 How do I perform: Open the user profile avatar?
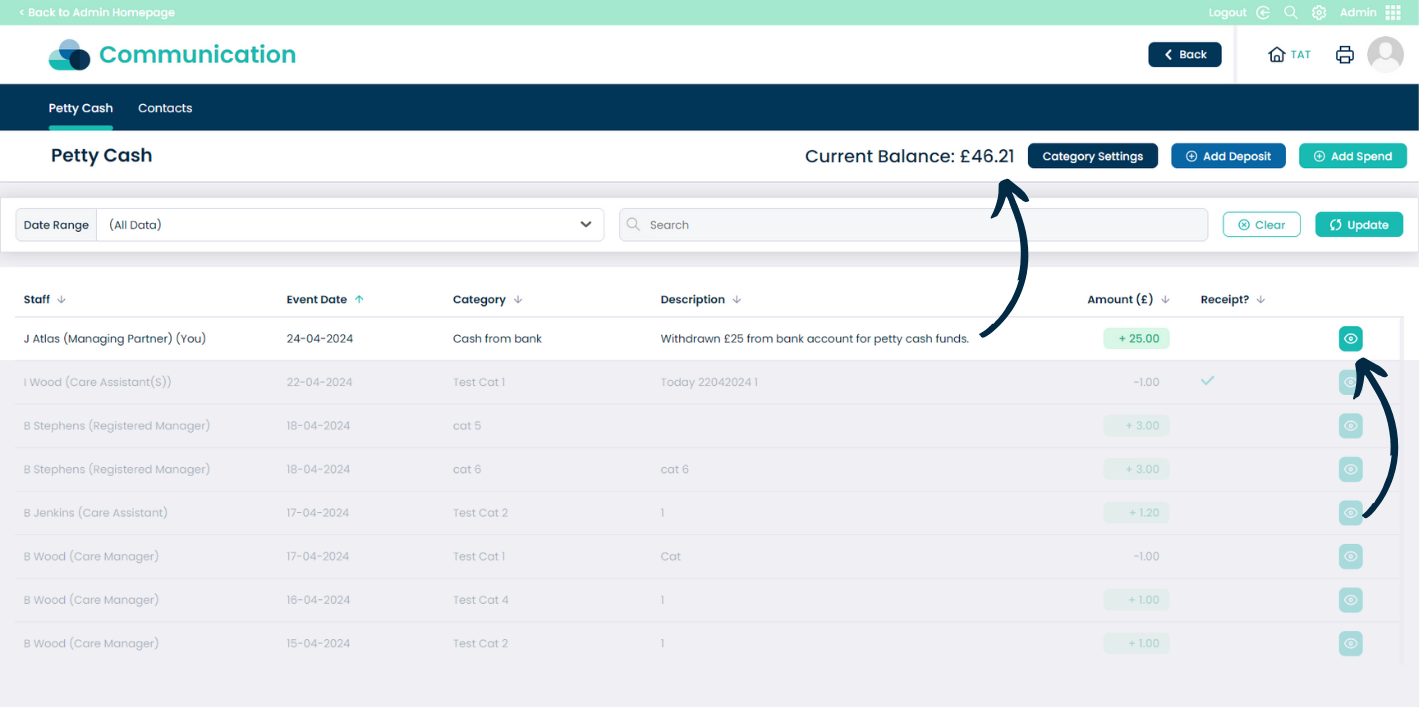(x=1385, y=55)
